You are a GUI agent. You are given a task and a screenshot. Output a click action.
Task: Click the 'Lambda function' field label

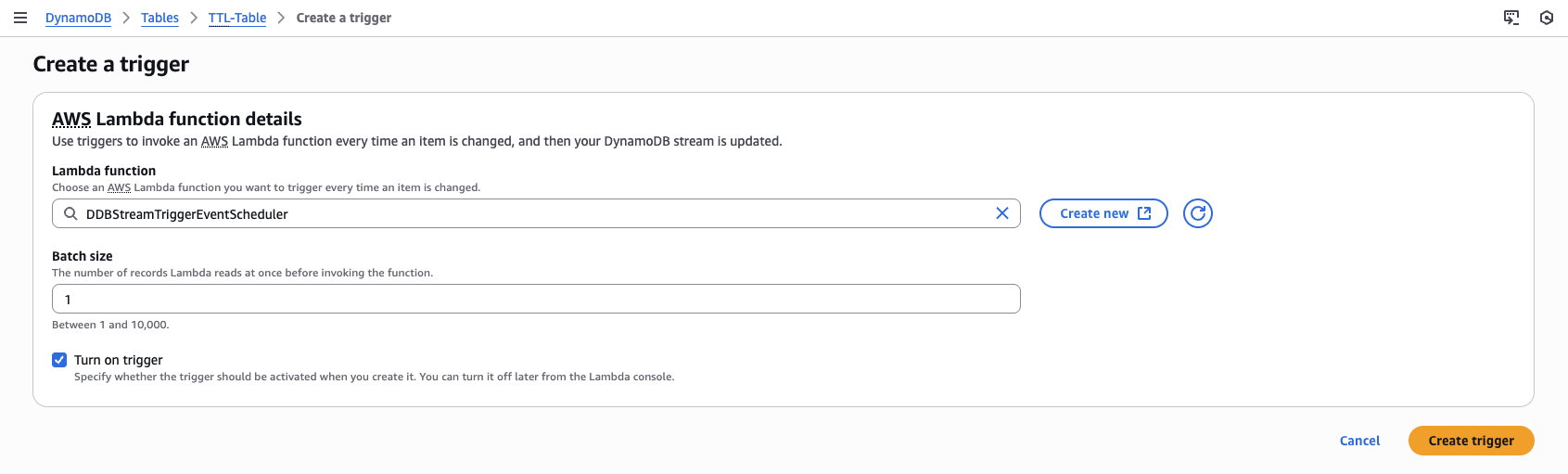[x=104, y=171]
